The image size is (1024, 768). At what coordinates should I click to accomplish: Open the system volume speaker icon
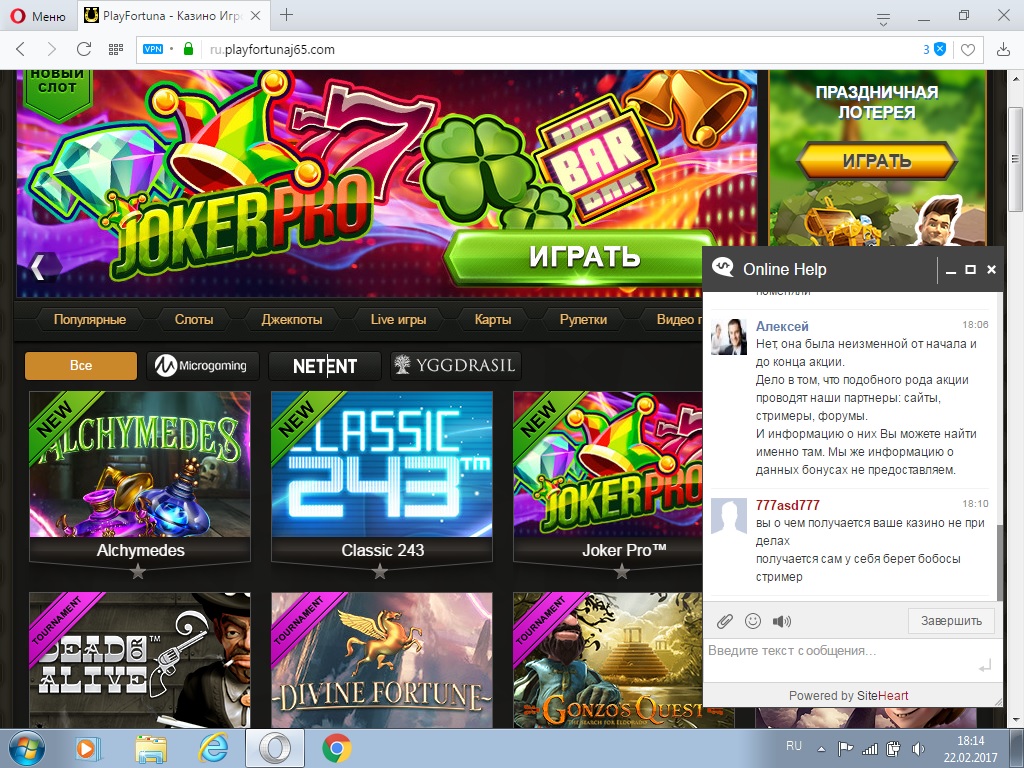(919, 749)
